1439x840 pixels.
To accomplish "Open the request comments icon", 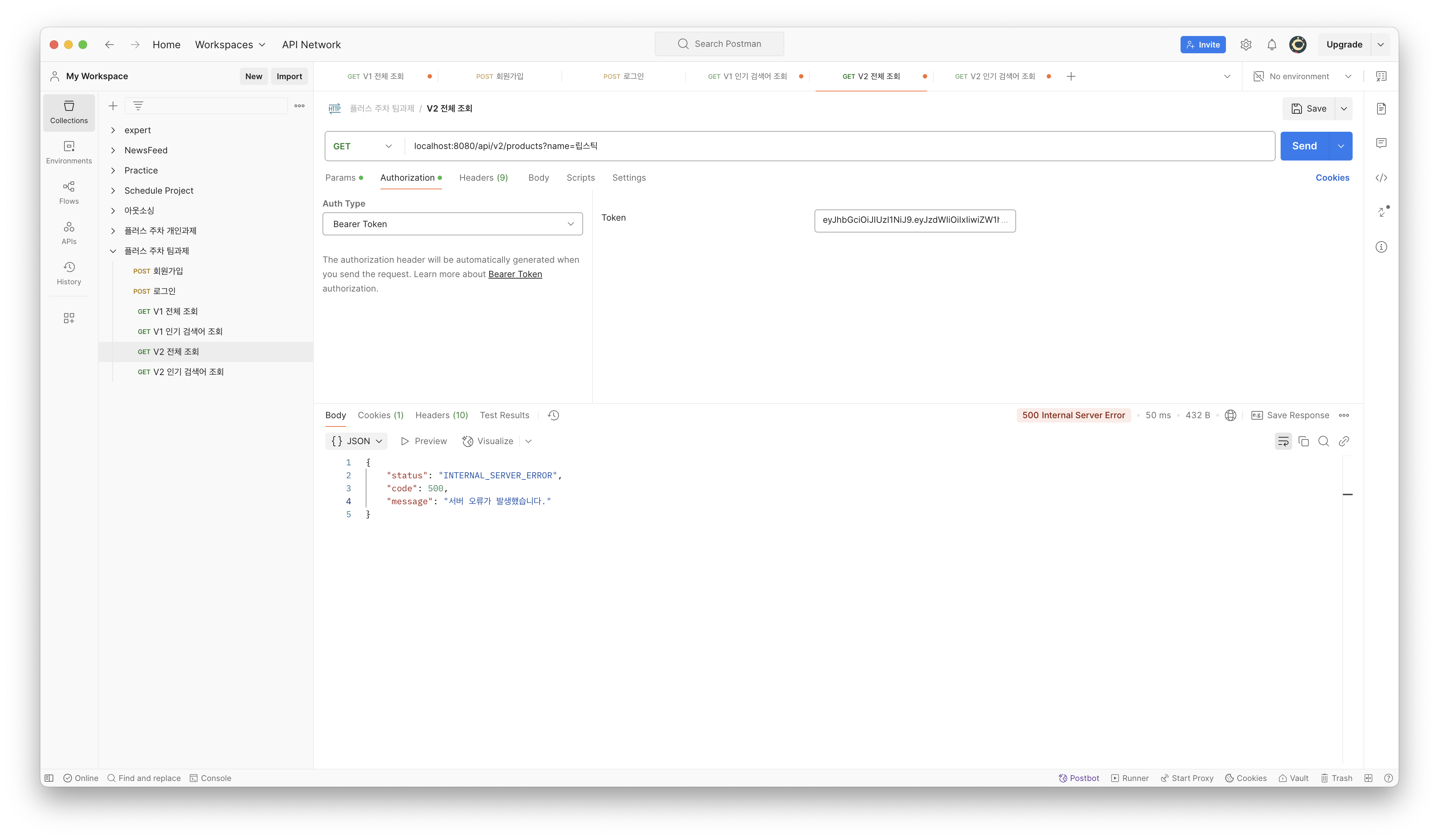I will click(x=1381, y=143).
